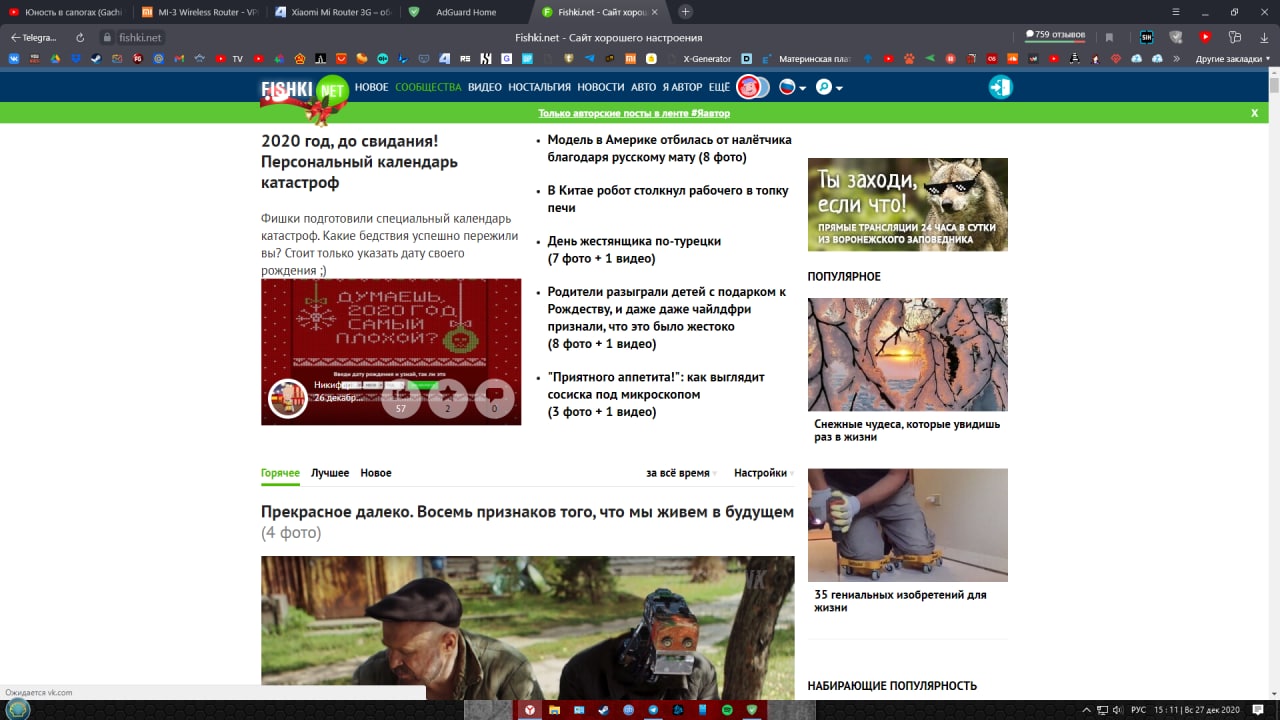Open the 'СООБЩЕСТВА' menu item

coord(428,87)
